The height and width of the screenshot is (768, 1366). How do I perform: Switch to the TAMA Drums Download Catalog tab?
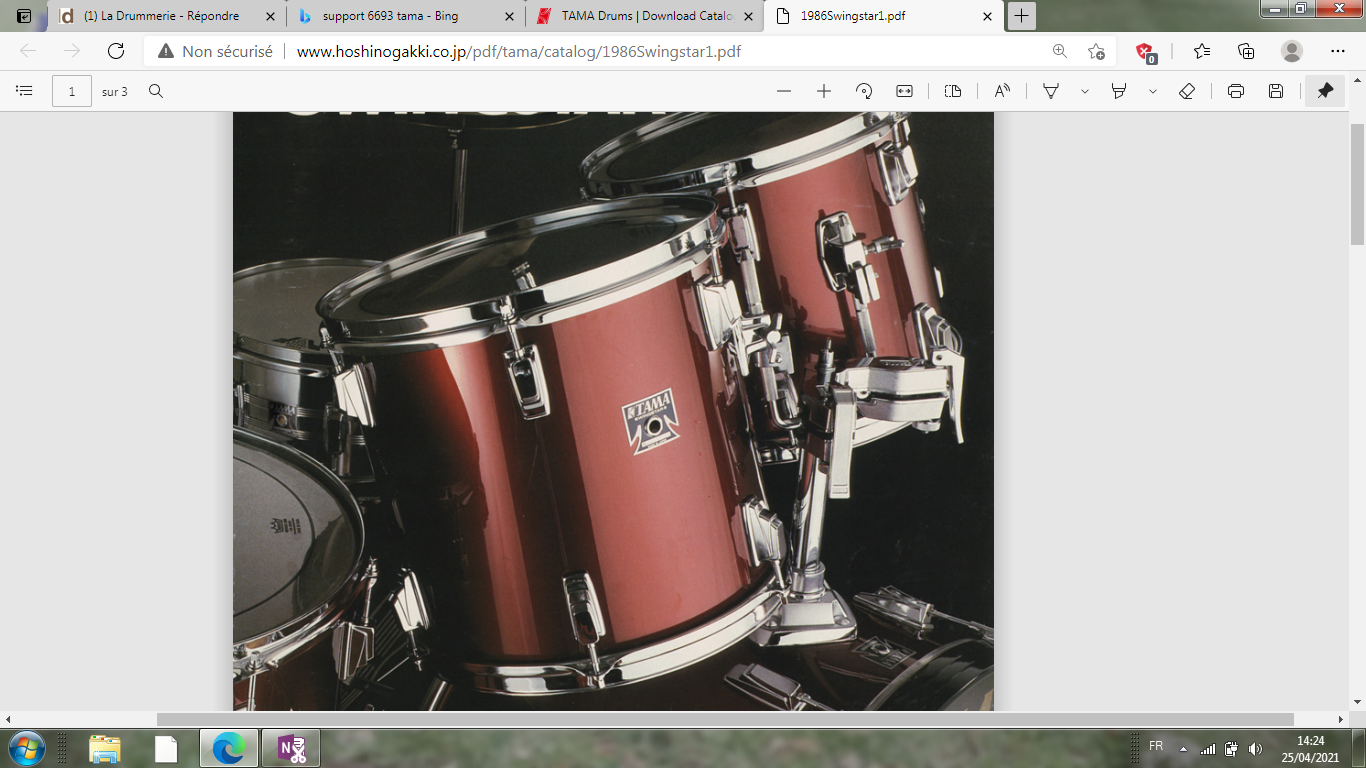[640, 16]
